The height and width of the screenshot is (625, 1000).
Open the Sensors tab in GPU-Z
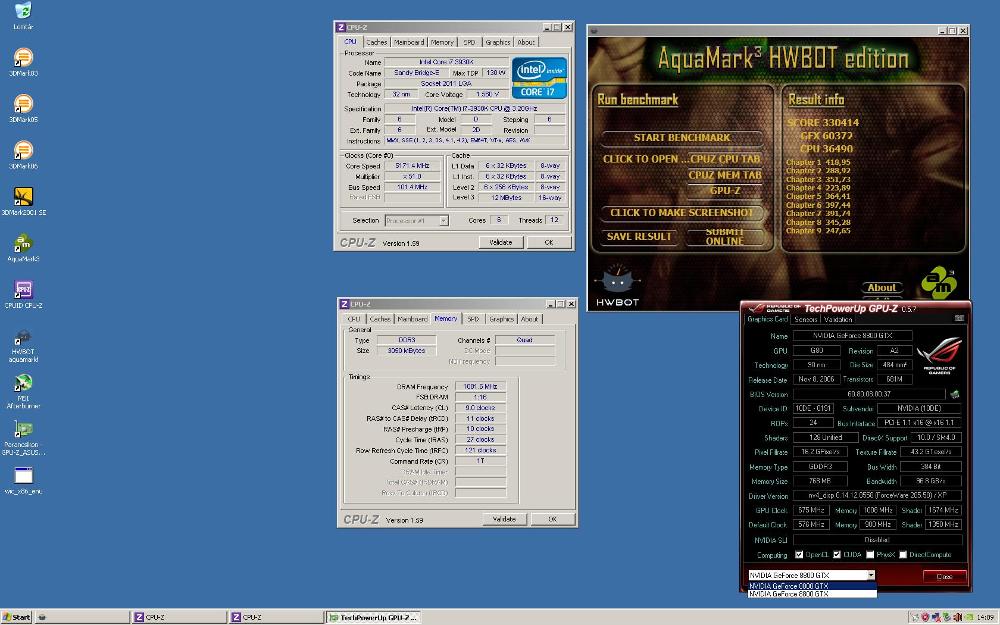pos(805,320)
